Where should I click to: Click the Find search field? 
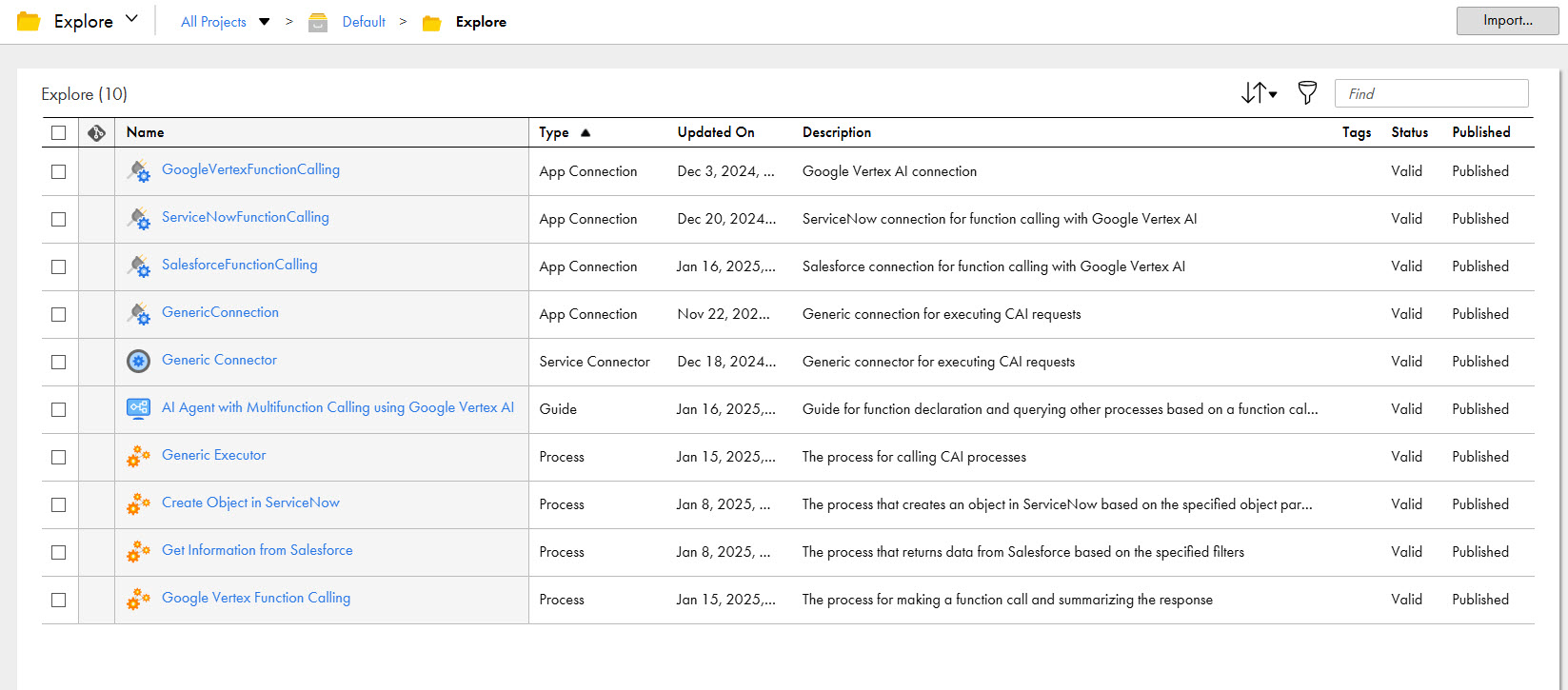[1431, 93]
